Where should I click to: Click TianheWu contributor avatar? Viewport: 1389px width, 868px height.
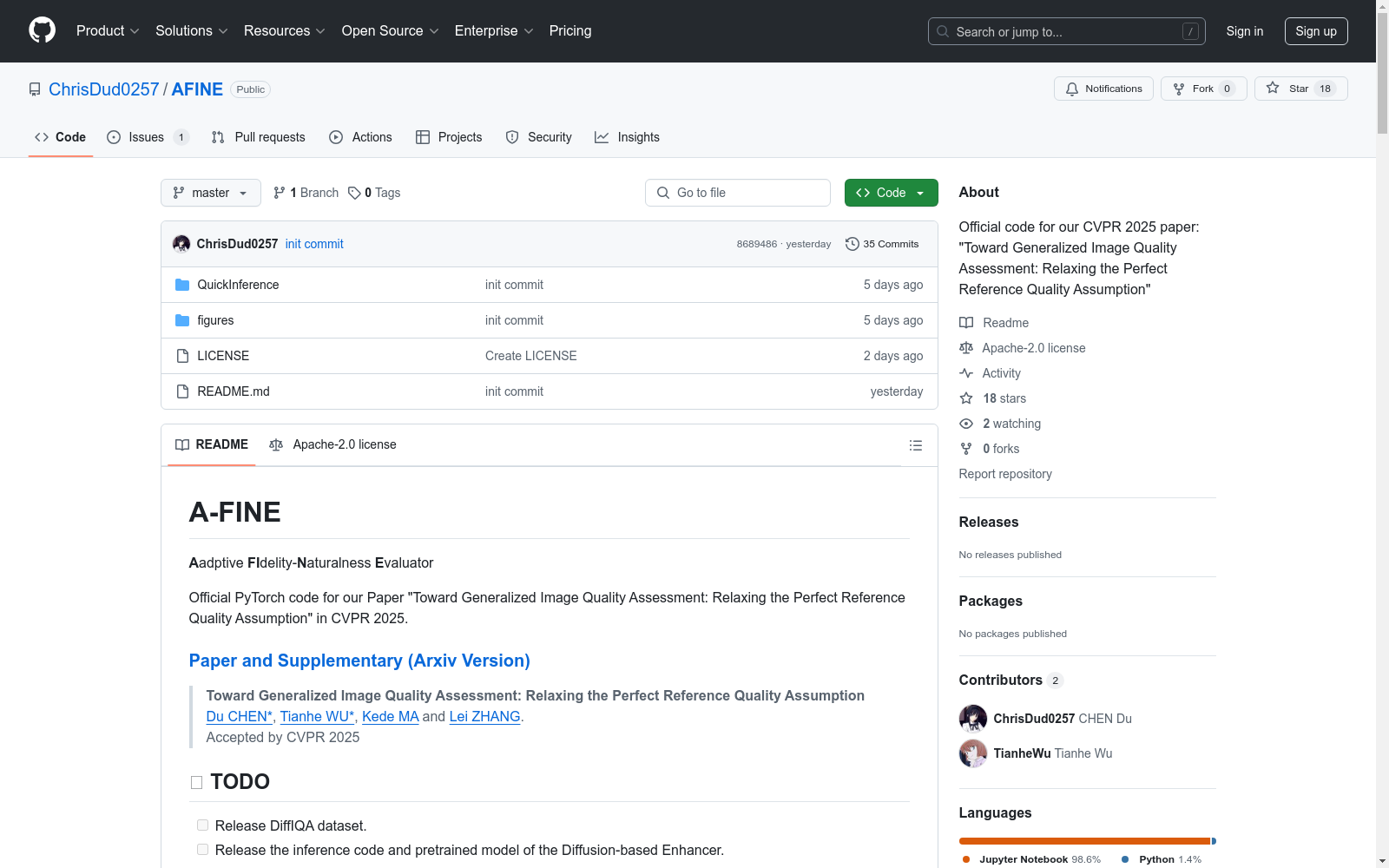pyautogui.click(x=973, y=753)
